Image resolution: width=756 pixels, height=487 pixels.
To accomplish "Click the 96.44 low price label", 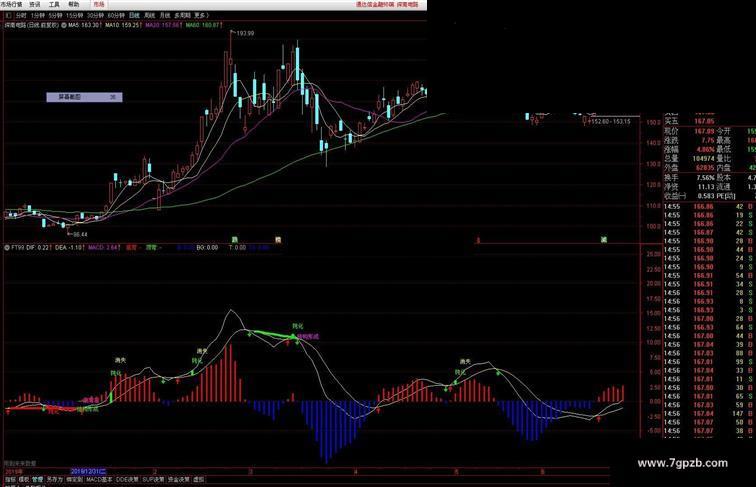I will point(80,234).
